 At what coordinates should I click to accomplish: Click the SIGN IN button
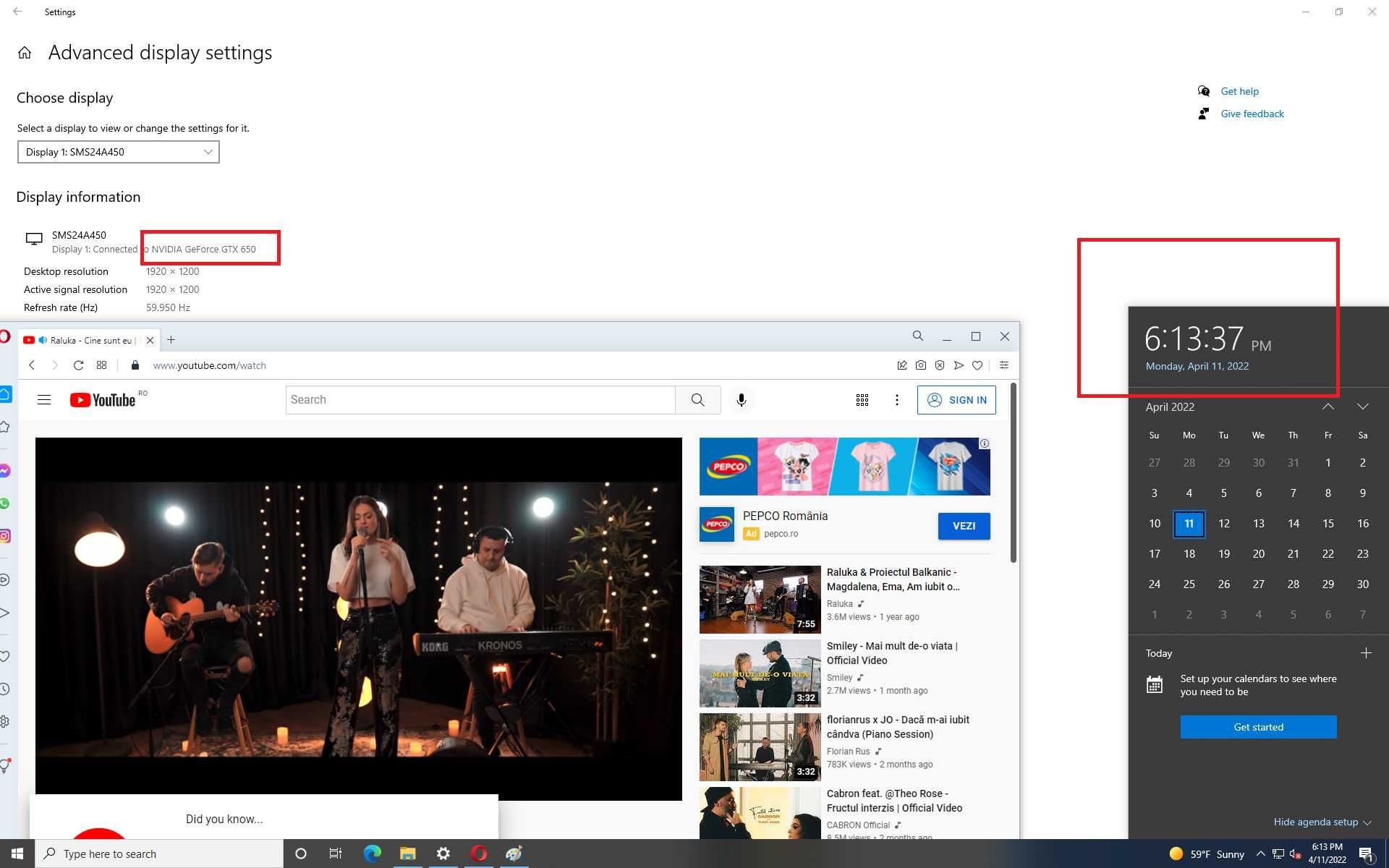pyautogui.click(x=956, y=400)
